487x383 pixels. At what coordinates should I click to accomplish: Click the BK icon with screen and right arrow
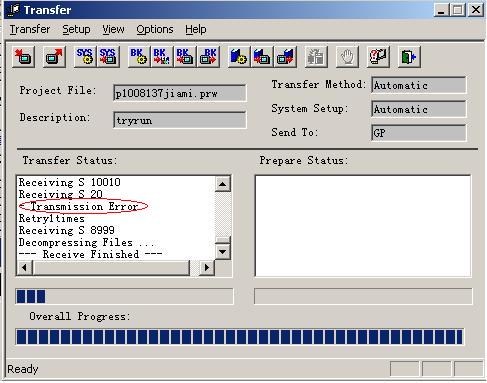pos(208,57)
